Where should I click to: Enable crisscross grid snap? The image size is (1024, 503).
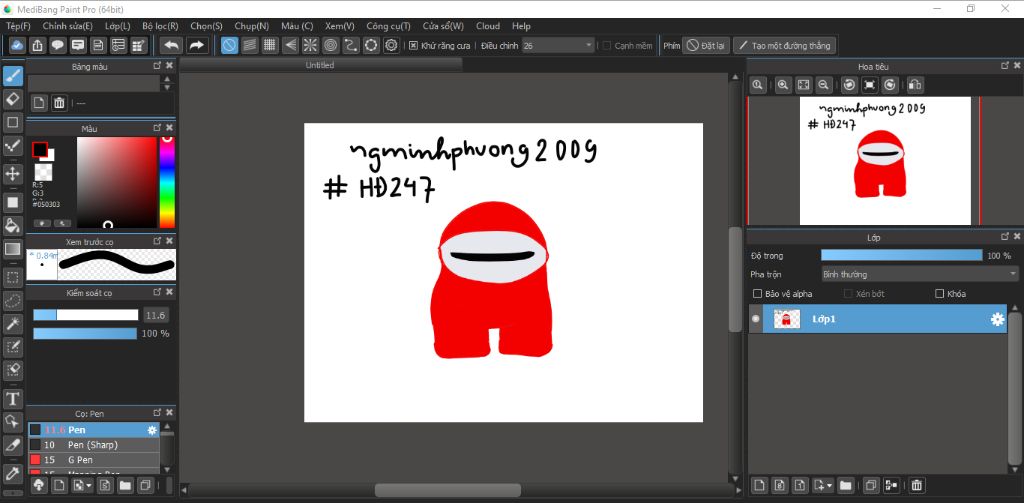tap(270, 45)
